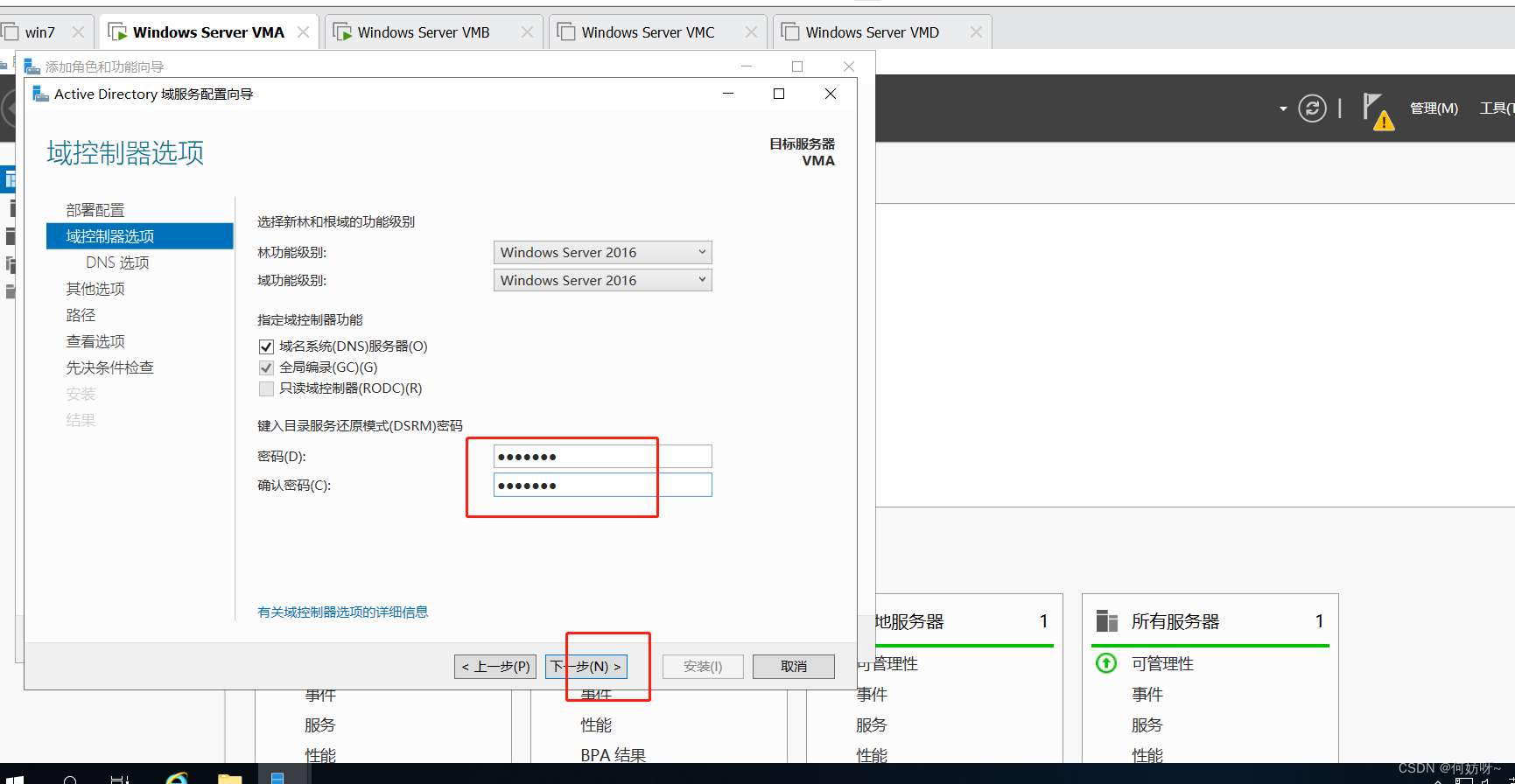
Task: Switch to the Windows Server VMD tab
Action: click(x=872, y=32)
